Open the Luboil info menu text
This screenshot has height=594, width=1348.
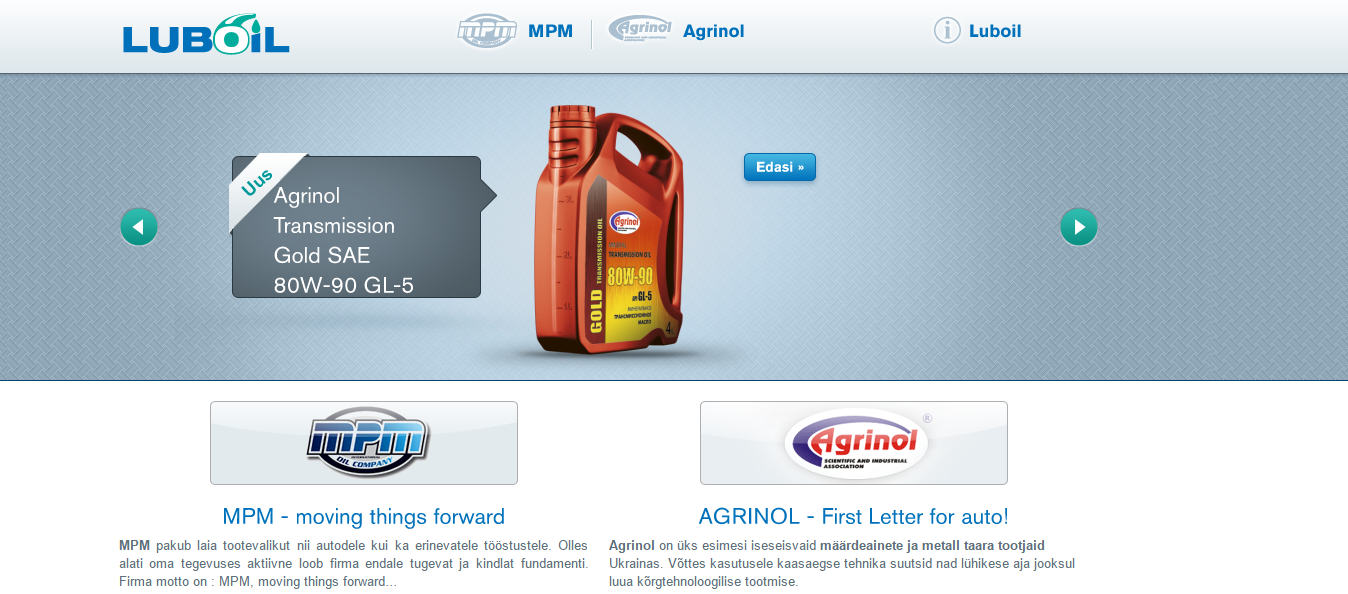[x=994, y=31]
